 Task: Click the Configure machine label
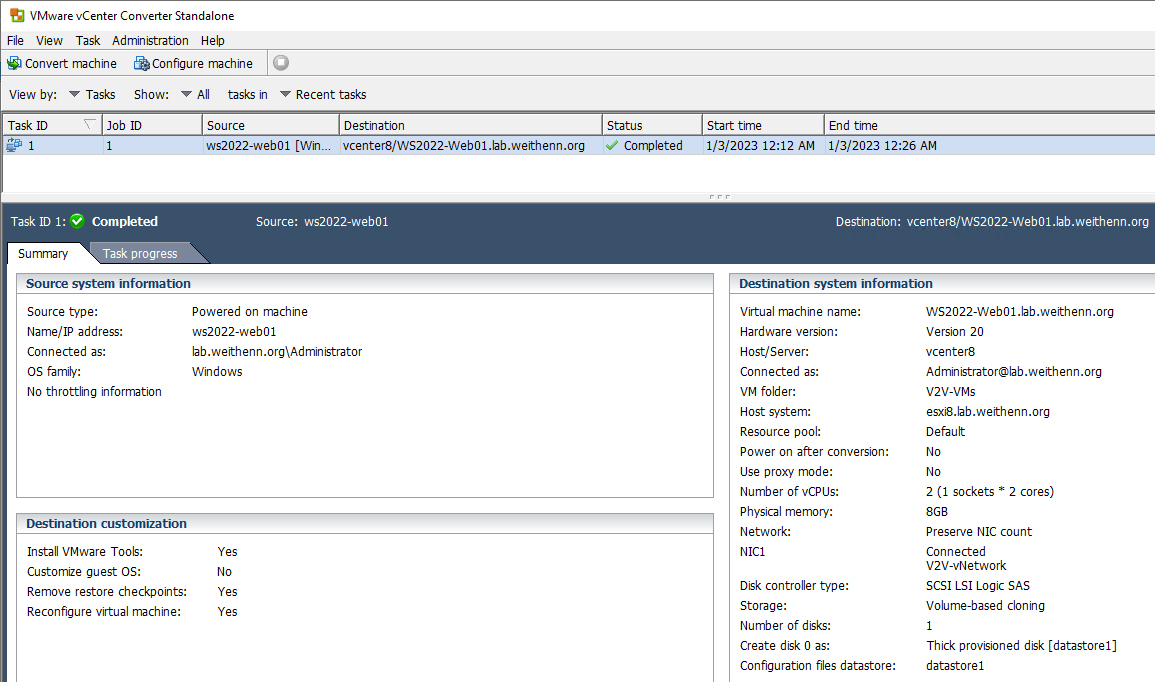pos(203,63)
